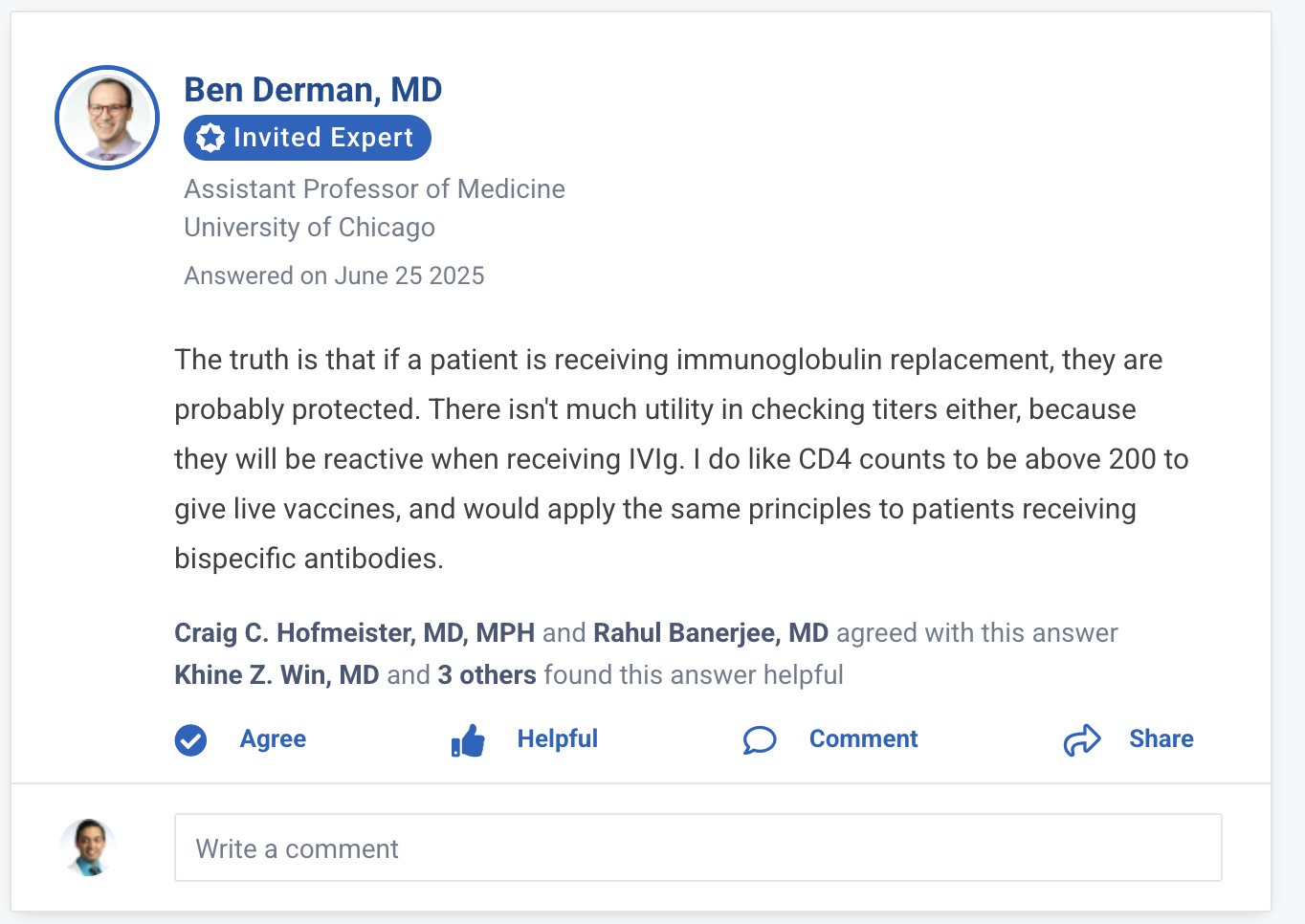This screenshot has width=1305, height=924.
Task: Click the Share text label
Action: click(1161, 739)
